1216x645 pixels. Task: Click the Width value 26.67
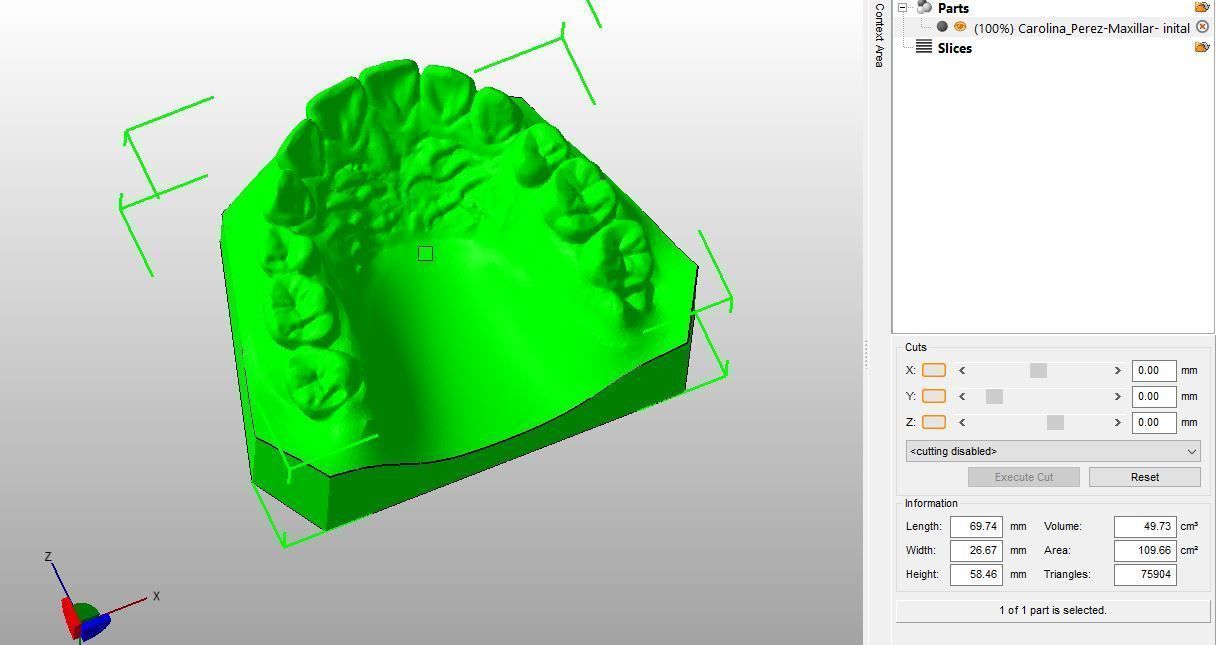tap(976, 550)
